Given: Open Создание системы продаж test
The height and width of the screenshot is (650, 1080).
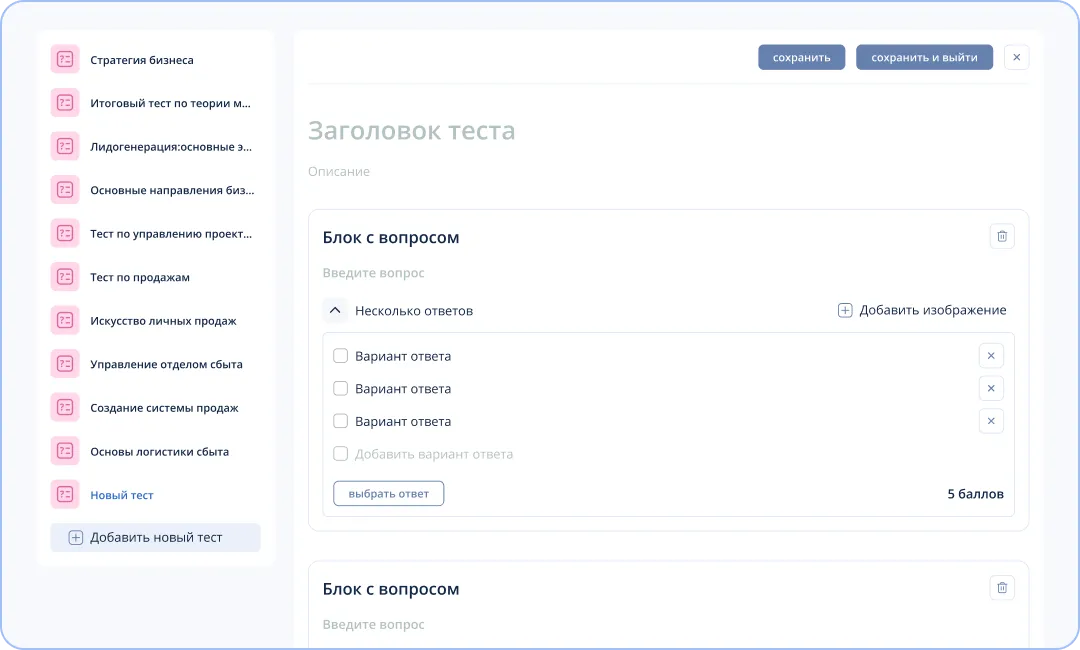Looking at the screenshot, I should [164, 408].
